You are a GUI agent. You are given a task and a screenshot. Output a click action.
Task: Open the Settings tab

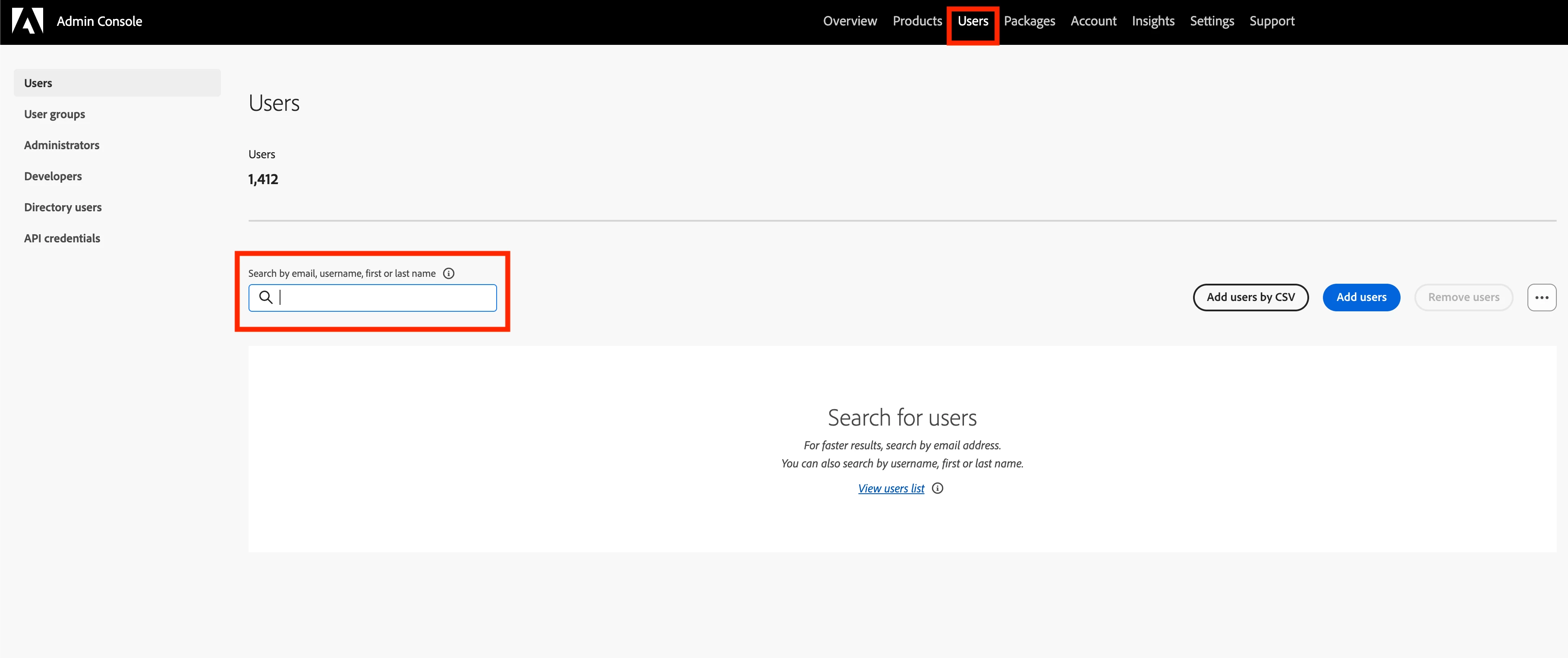point(1211,21)
